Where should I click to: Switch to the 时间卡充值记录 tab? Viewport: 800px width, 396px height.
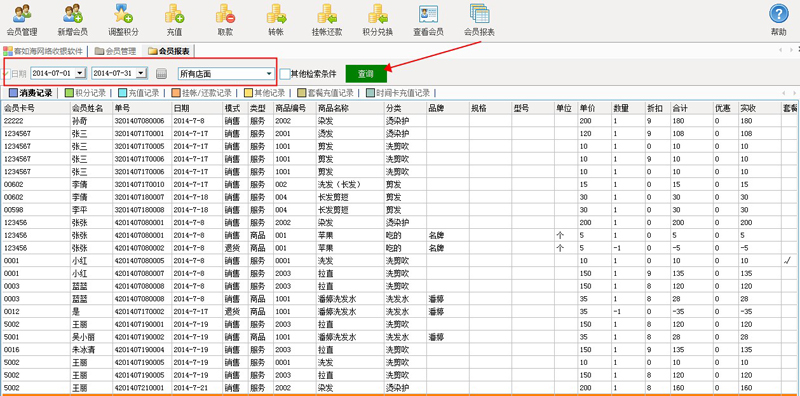[x=398, y=93]
